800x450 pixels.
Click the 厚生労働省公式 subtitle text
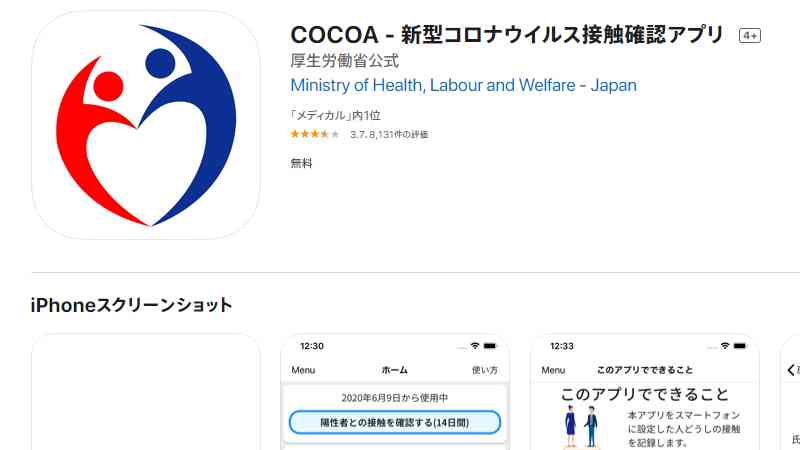click(344, 61)
